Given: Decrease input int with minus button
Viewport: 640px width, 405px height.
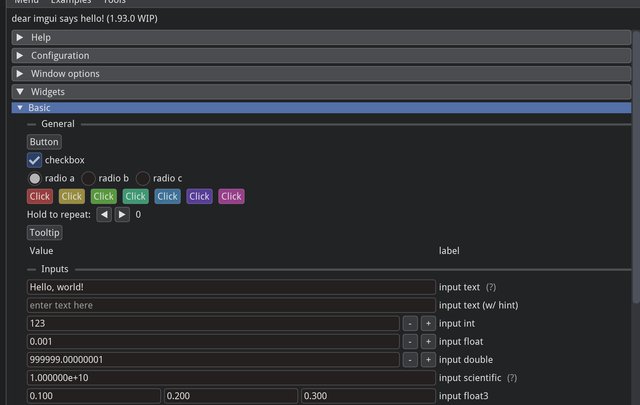Looking at the screenshot, I should (410, 323).
